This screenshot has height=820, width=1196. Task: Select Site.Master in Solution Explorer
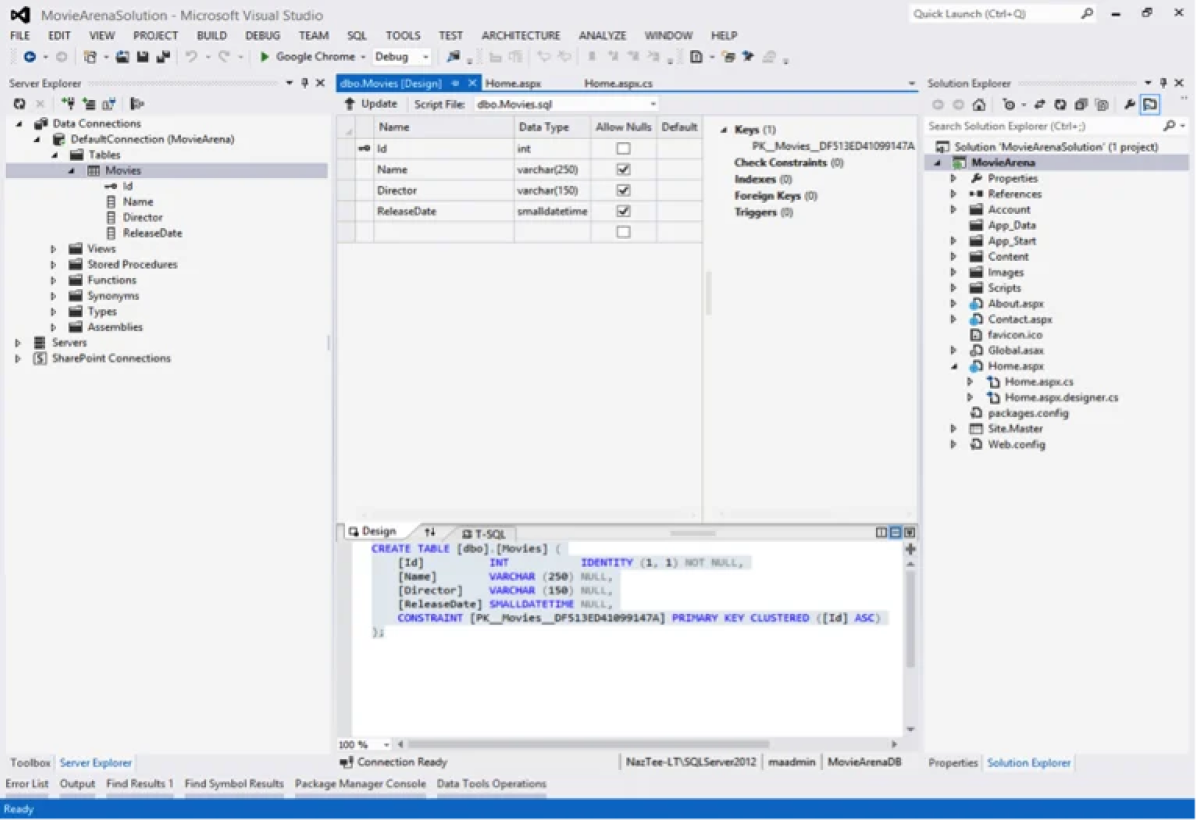(1014, 429)
